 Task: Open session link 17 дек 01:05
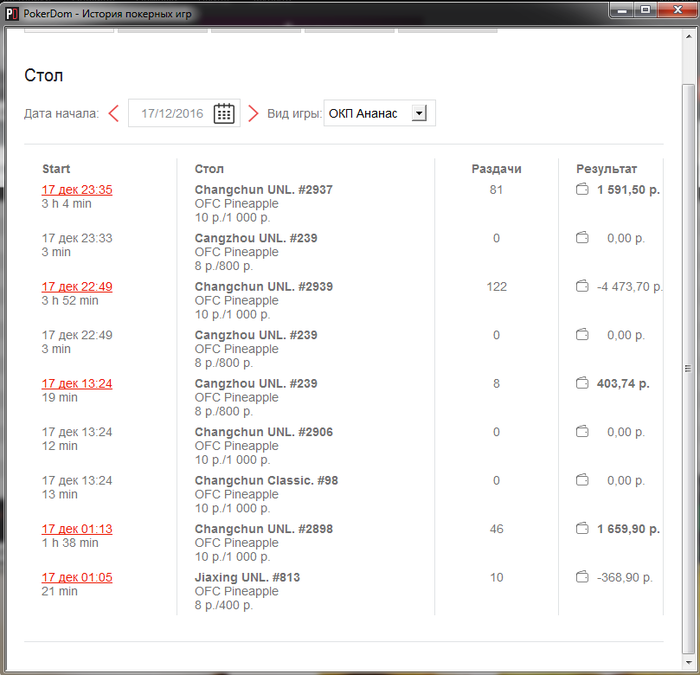pyautogui.click(x=77, y=578)
